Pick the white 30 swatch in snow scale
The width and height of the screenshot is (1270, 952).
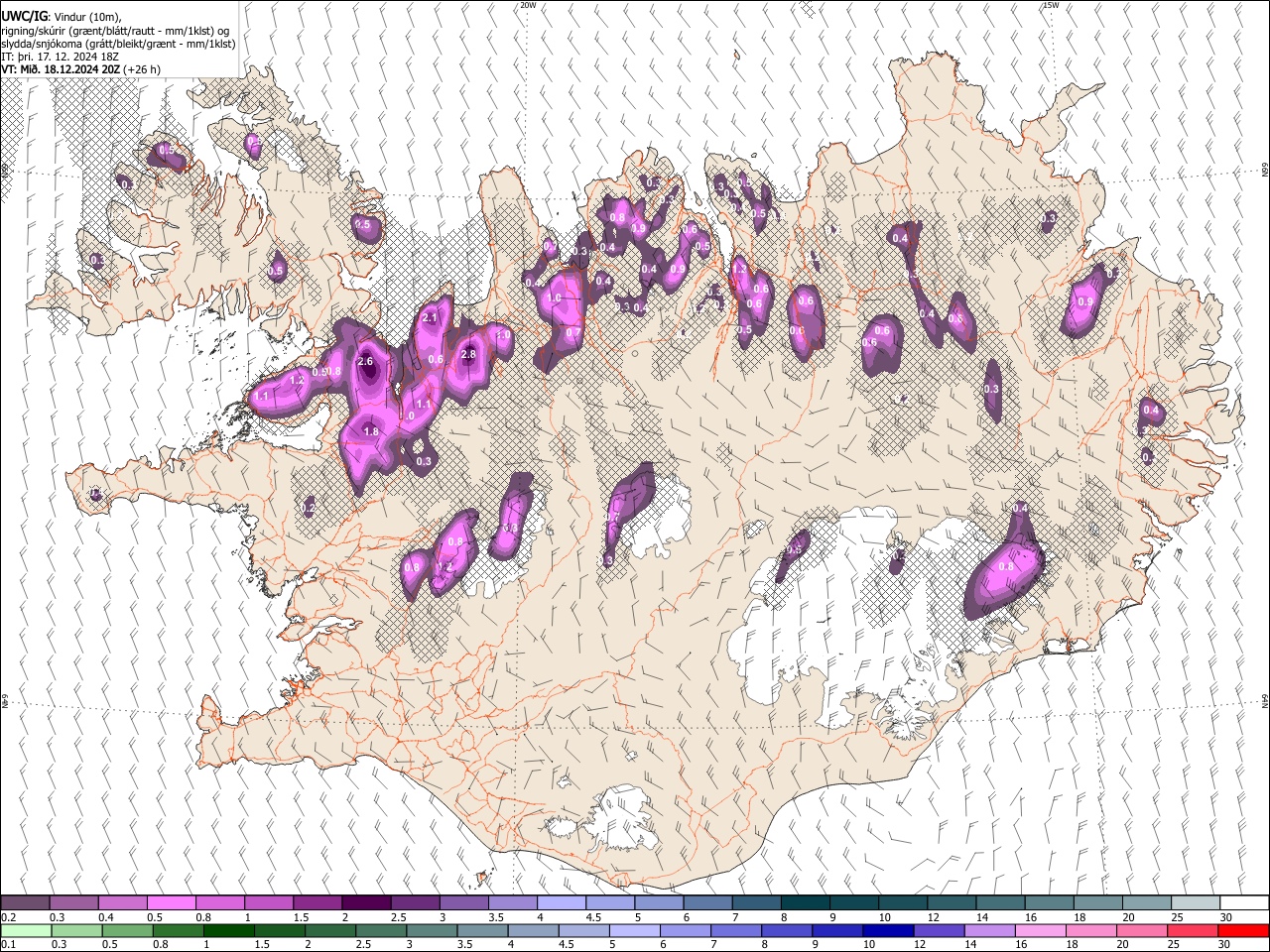(x=1244, y=902)
